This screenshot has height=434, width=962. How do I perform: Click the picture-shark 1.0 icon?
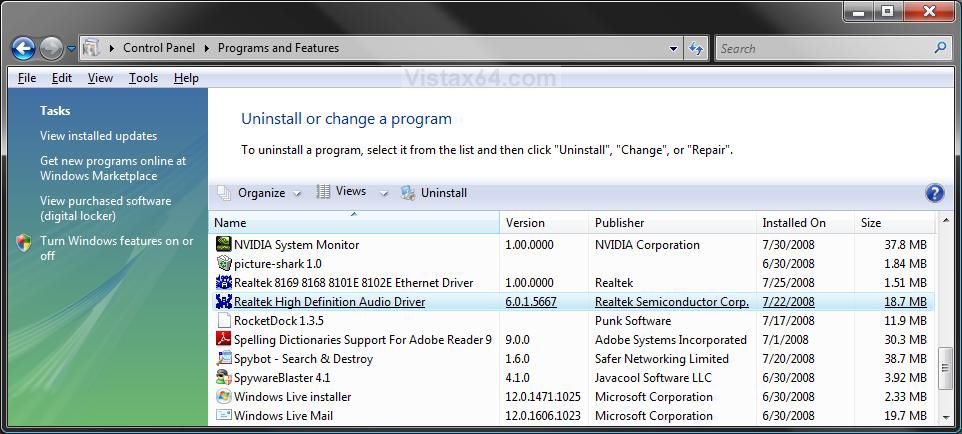(224, 263)
